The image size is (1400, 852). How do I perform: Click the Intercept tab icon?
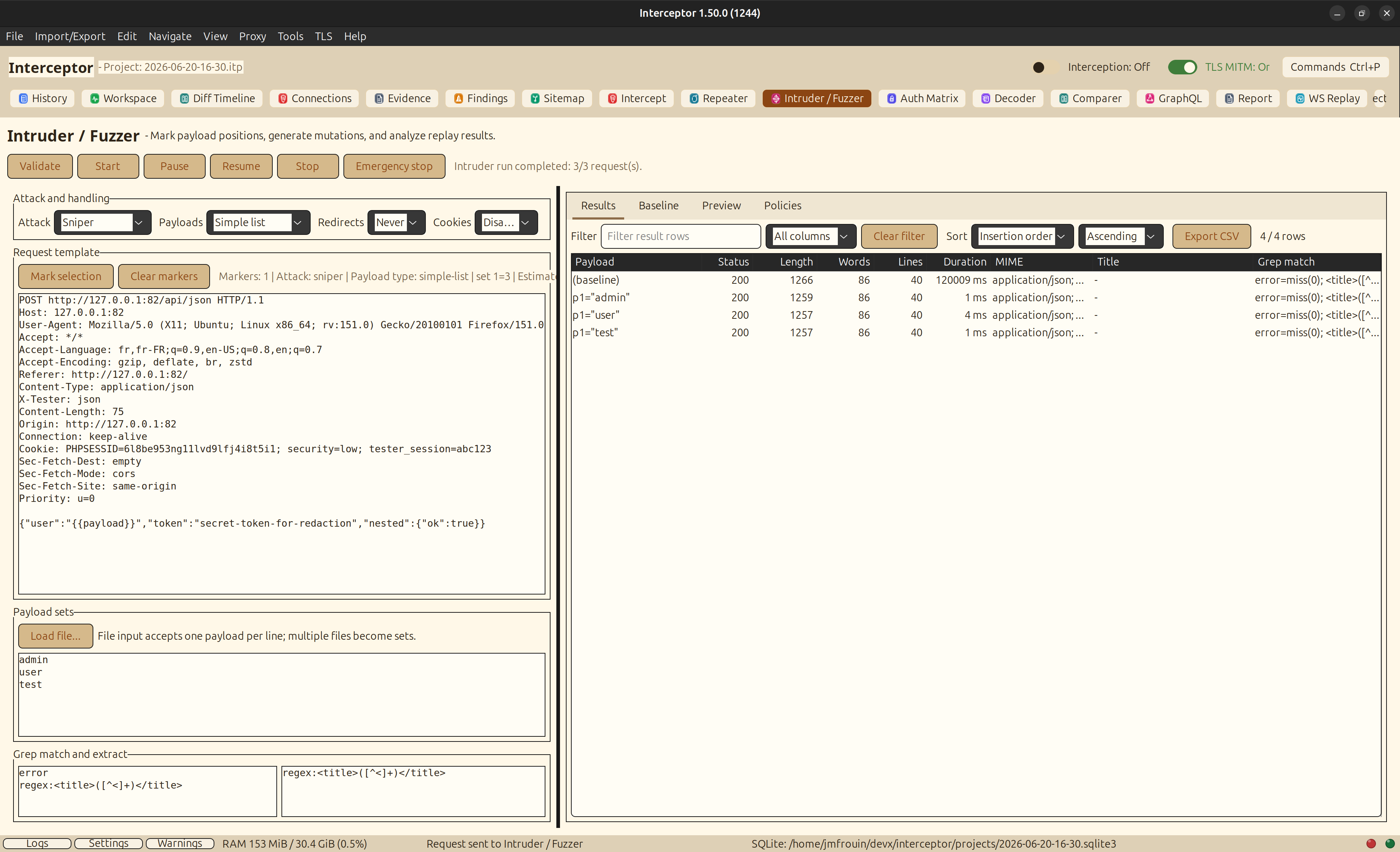612,98
